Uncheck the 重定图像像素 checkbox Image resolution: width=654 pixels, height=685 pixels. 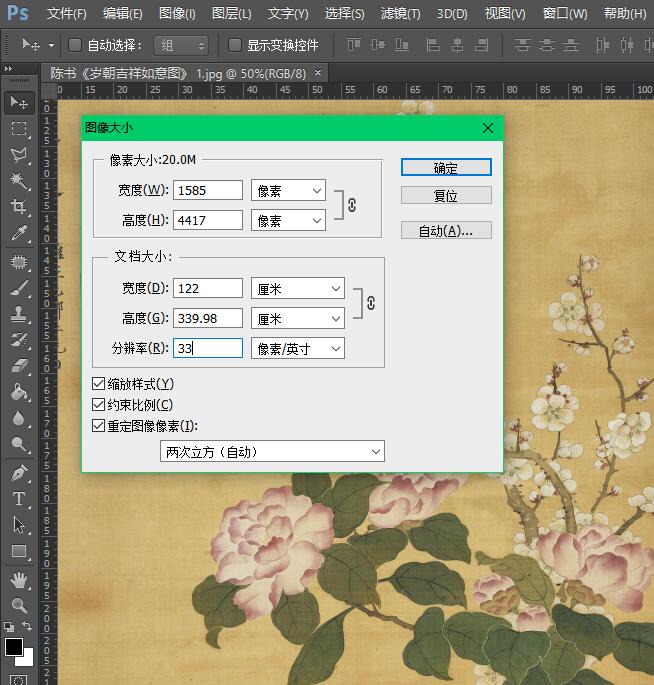point(98,426)
